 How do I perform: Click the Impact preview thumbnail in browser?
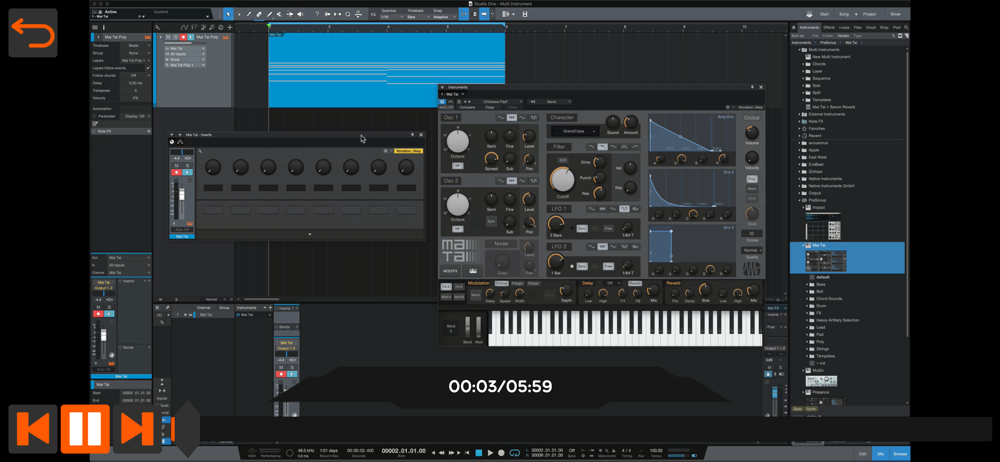point(824,227)
